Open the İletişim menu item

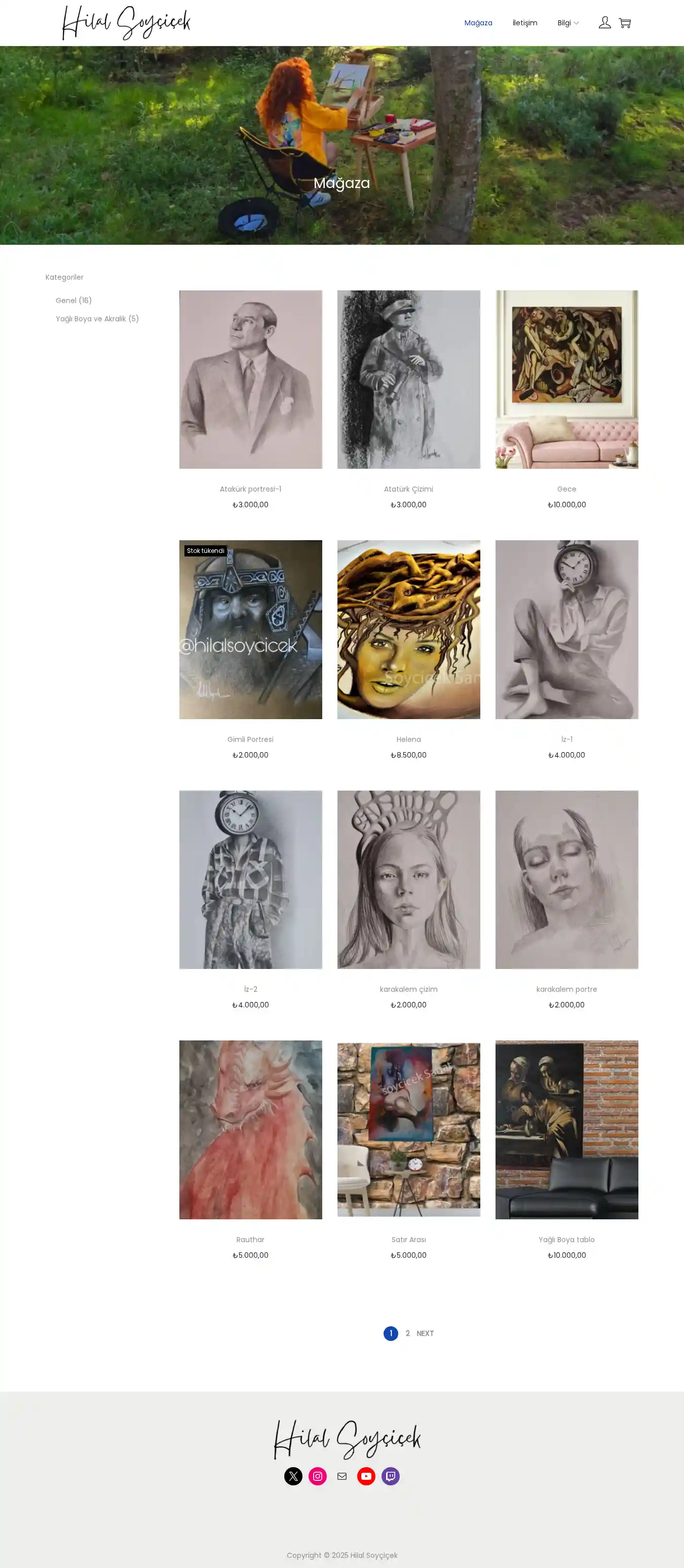coord(524,23)
